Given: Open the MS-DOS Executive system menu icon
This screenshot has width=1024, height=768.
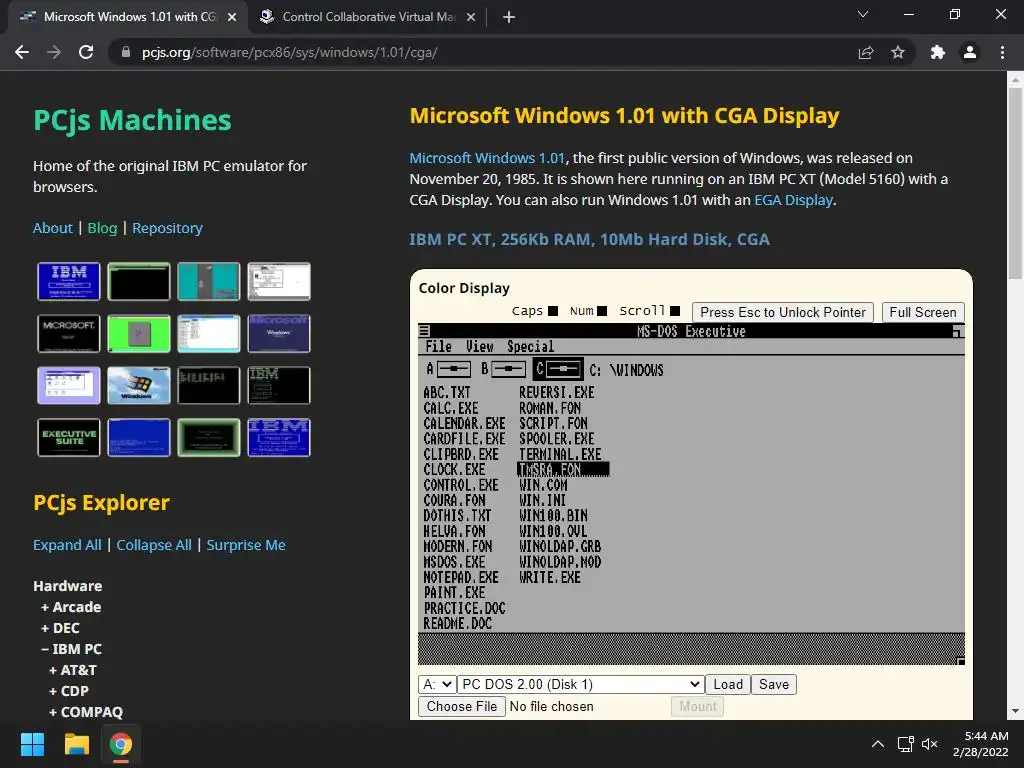Looking at the screenshot, I should (424, 331).
